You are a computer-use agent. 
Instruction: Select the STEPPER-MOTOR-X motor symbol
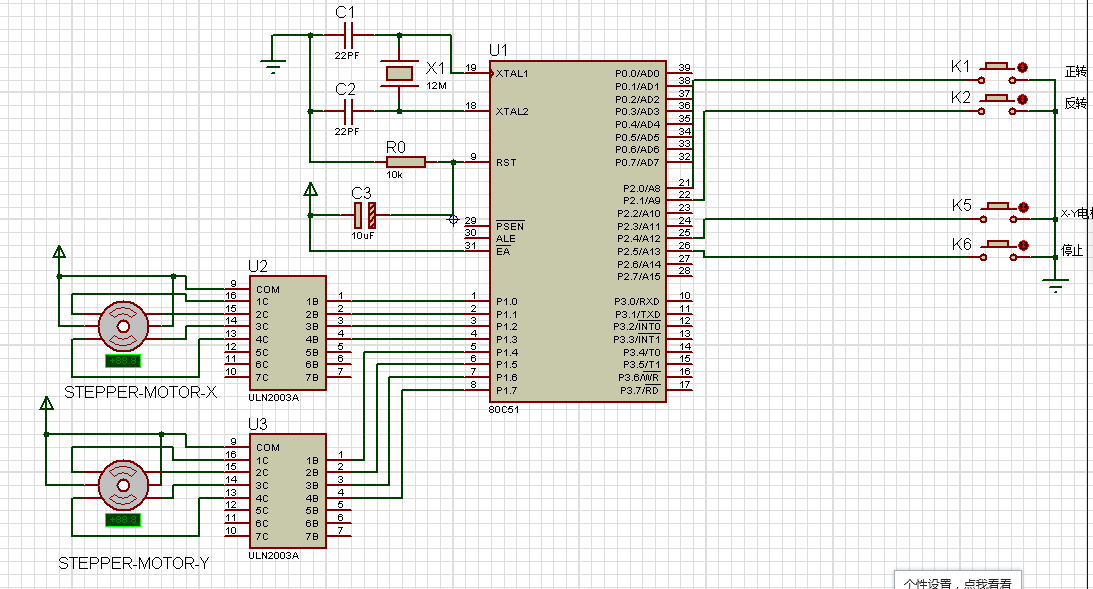pyautogui.click(x=123, y=326)
